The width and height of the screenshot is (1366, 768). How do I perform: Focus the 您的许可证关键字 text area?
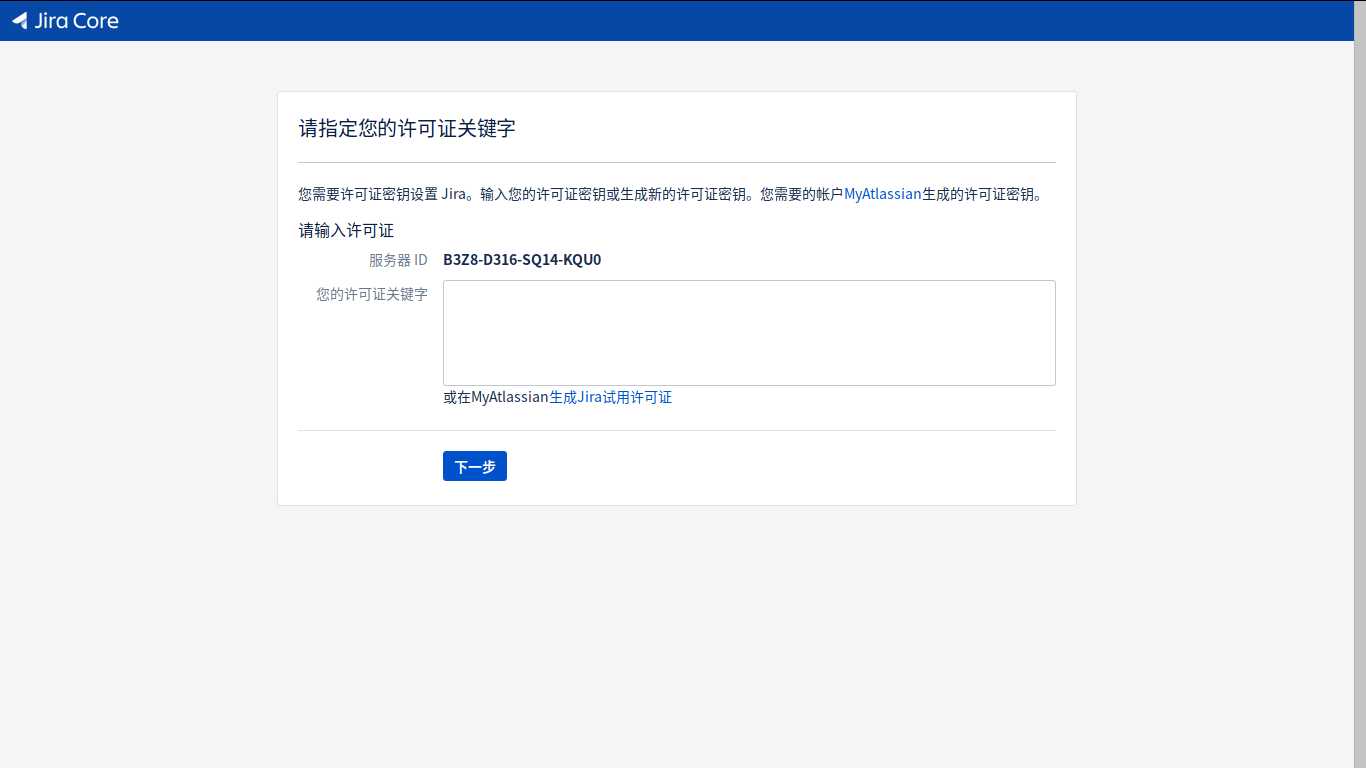click(x=749, y=333)
